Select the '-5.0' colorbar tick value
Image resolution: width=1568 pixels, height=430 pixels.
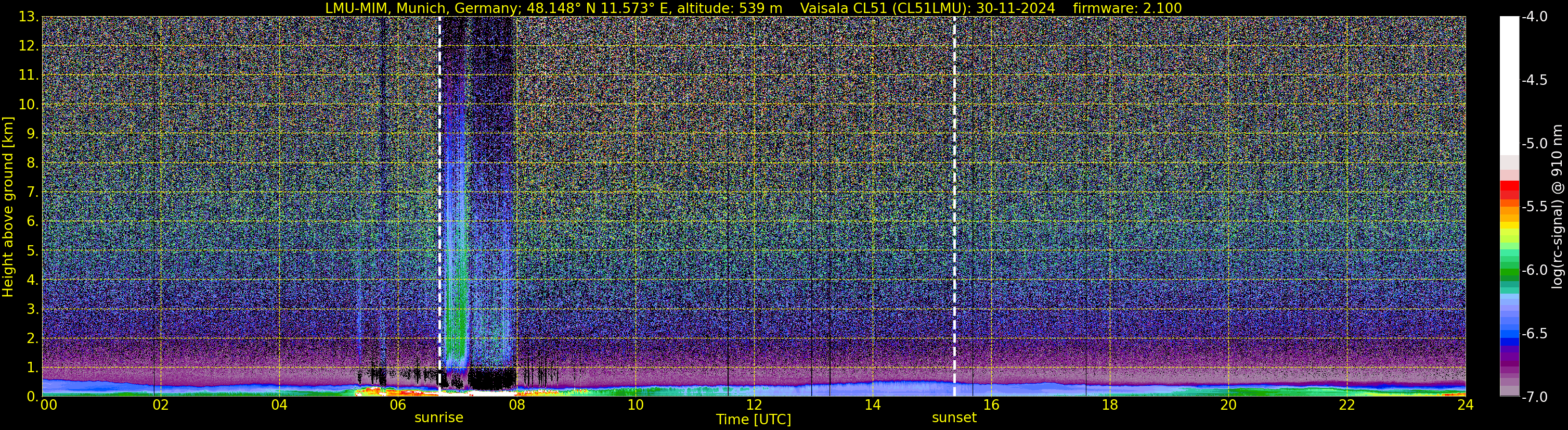click(x=1535, y=143)
